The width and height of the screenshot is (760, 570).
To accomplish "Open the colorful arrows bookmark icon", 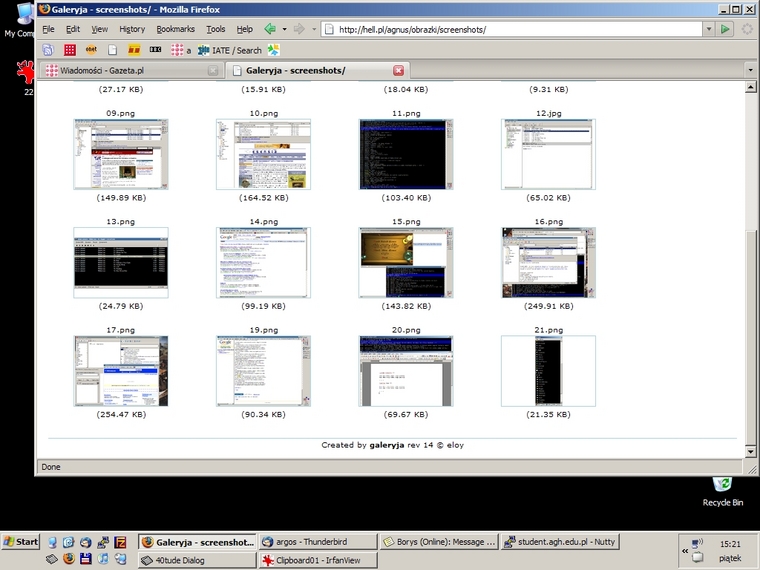I will coord(274,49).
